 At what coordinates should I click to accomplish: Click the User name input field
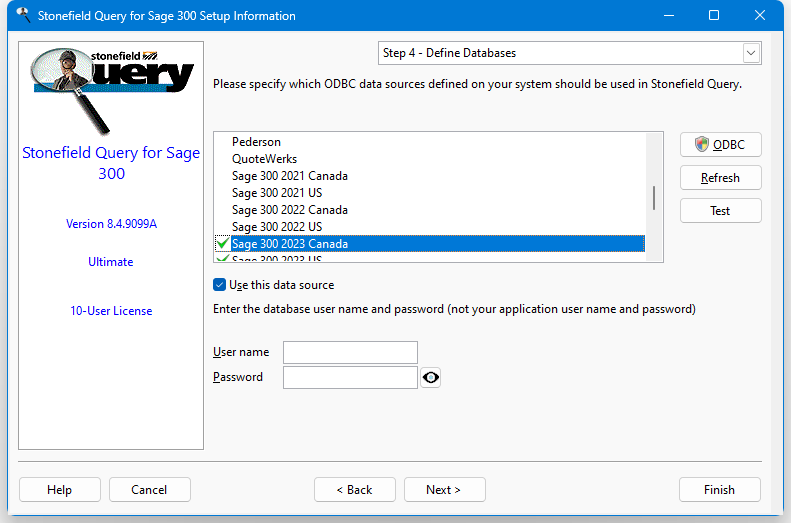[350, 353]
